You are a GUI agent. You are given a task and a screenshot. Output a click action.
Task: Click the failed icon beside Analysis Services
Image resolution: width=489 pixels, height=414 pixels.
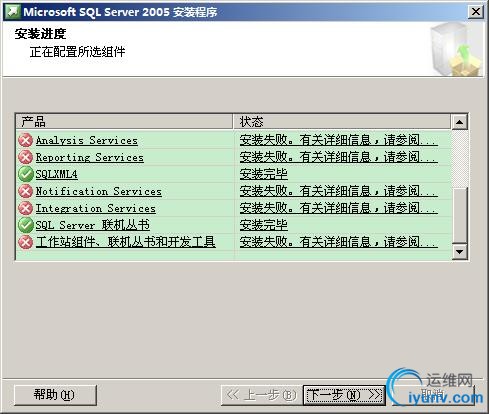[x=25, y=140]
